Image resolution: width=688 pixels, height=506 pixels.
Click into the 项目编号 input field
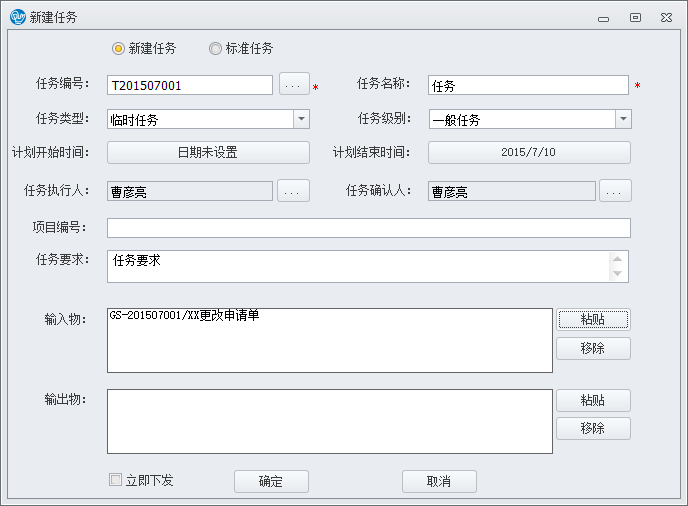pyautogui.click(x=369, y=228)
